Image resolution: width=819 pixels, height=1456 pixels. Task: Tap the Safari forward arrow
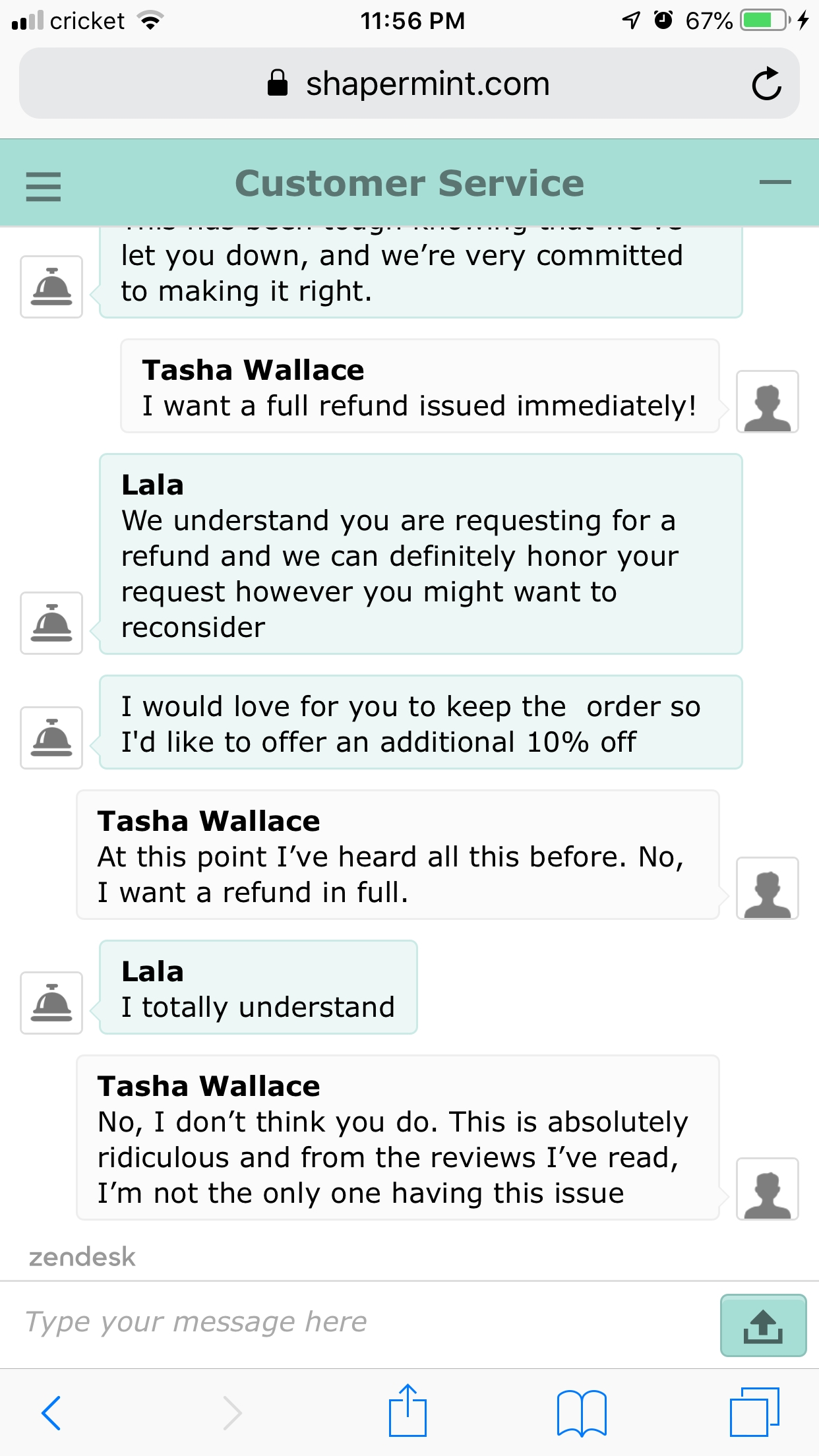pyautogui.click(x=232, y=1412)
